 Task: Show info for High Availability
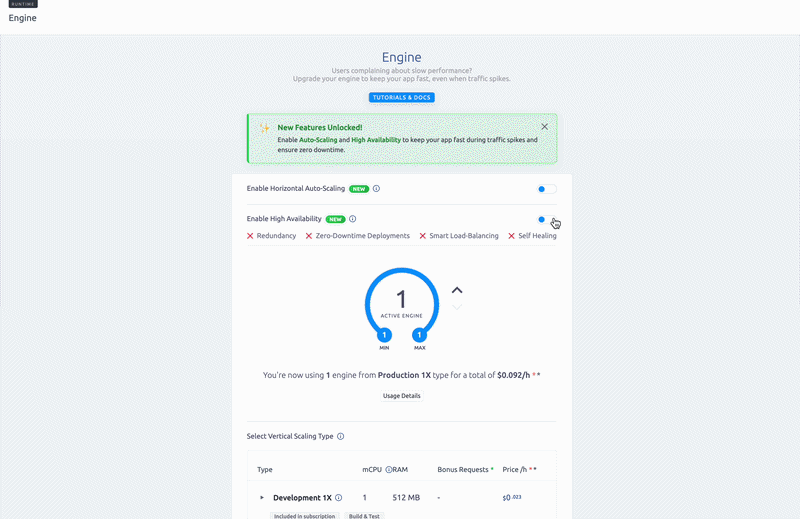[353, 219]
